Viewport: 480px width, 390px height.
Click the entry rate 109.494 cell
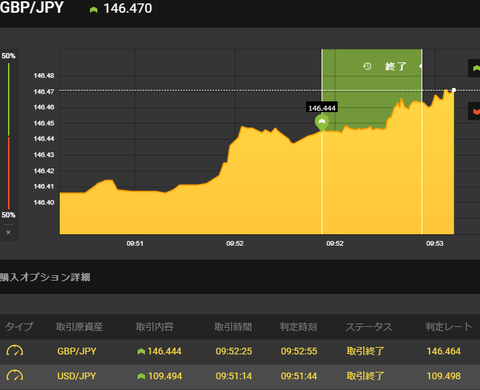tap(165, 376)
